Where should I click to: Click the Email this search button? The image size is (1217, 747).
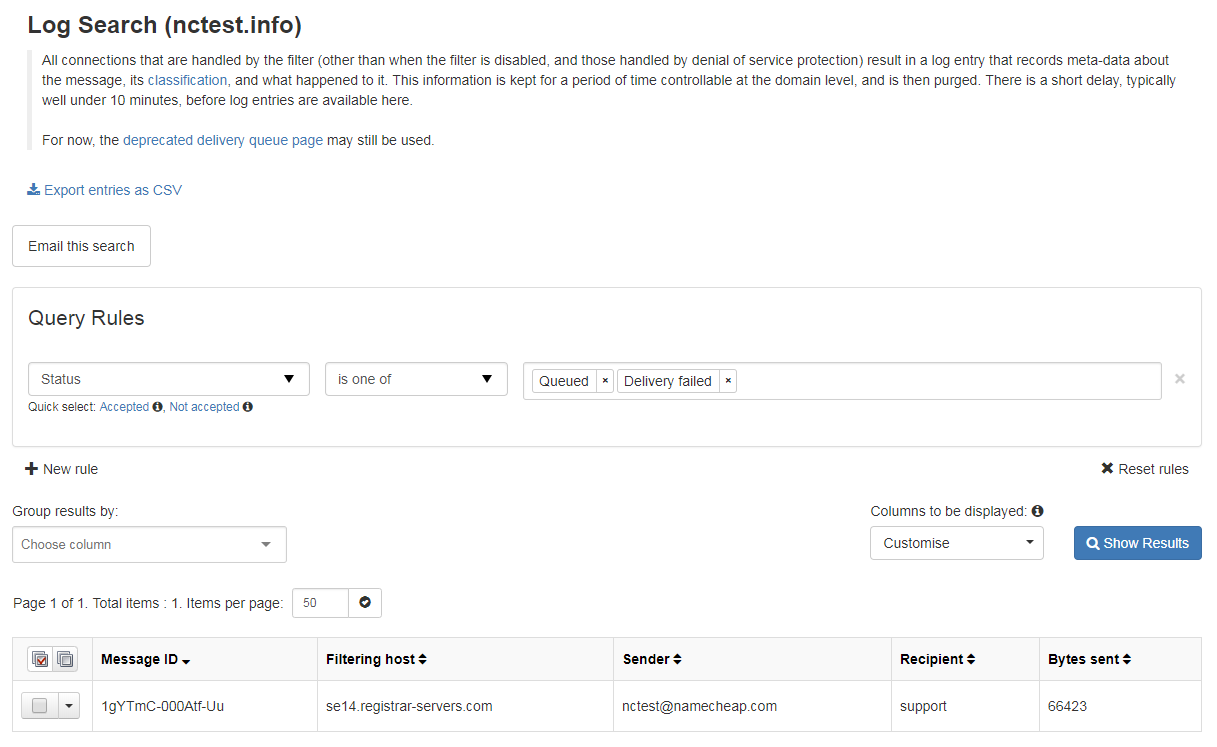click(81, 246)
